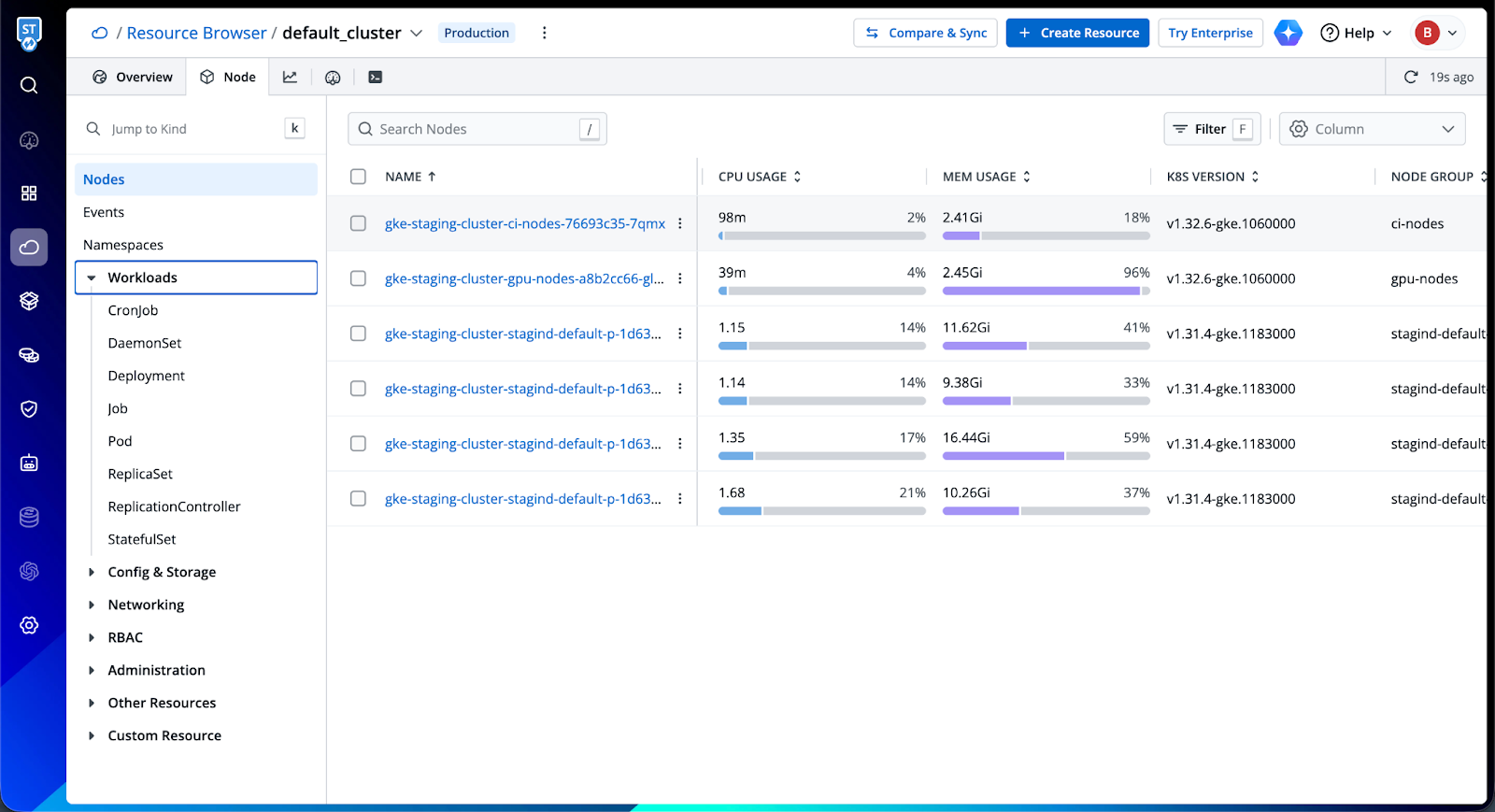Click the gpu-nodes memory usage bar
Viewport: 1495px width, 812px height.
1045,291
